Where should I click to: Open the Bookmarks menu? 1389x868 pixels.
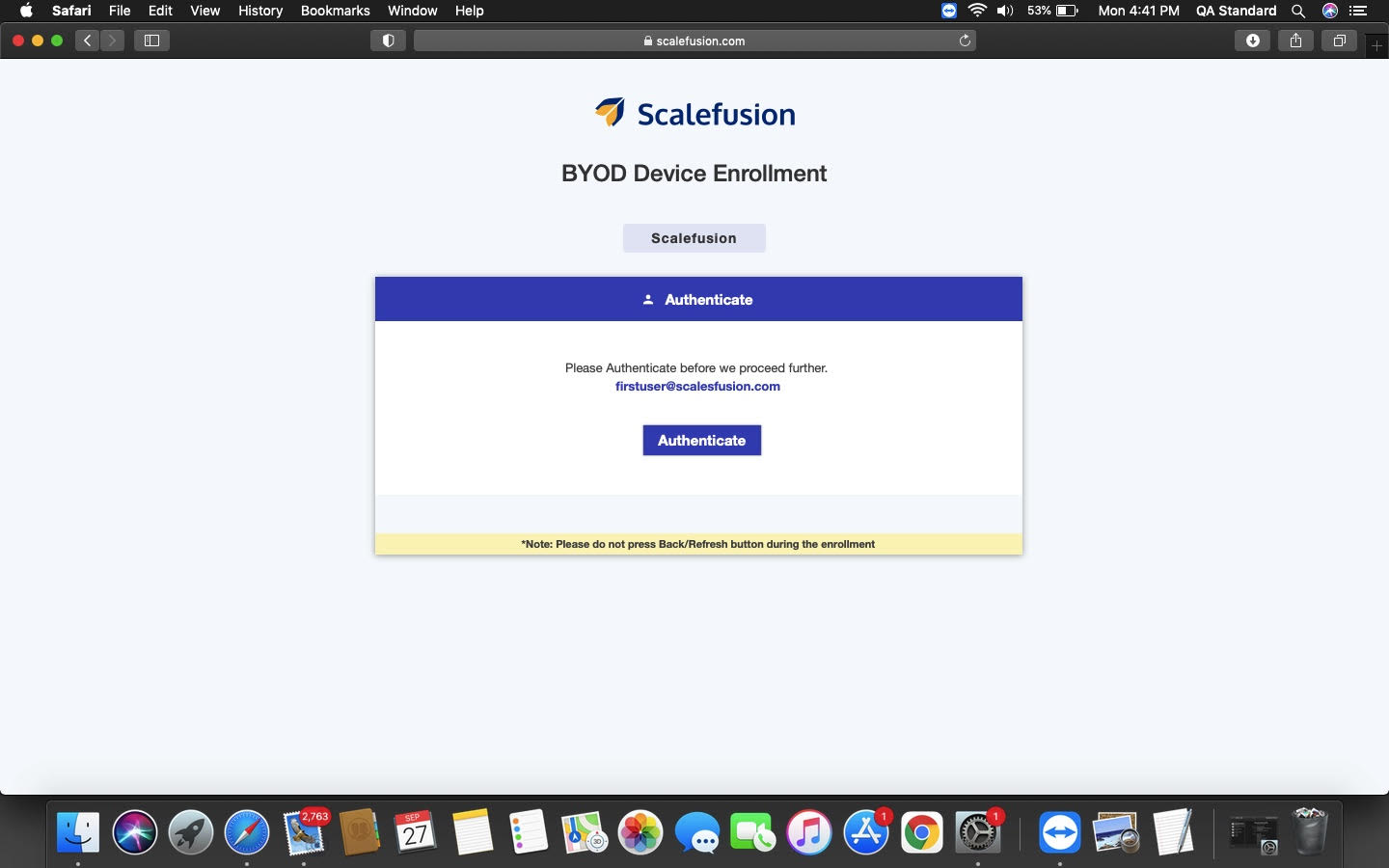point(335,11)
